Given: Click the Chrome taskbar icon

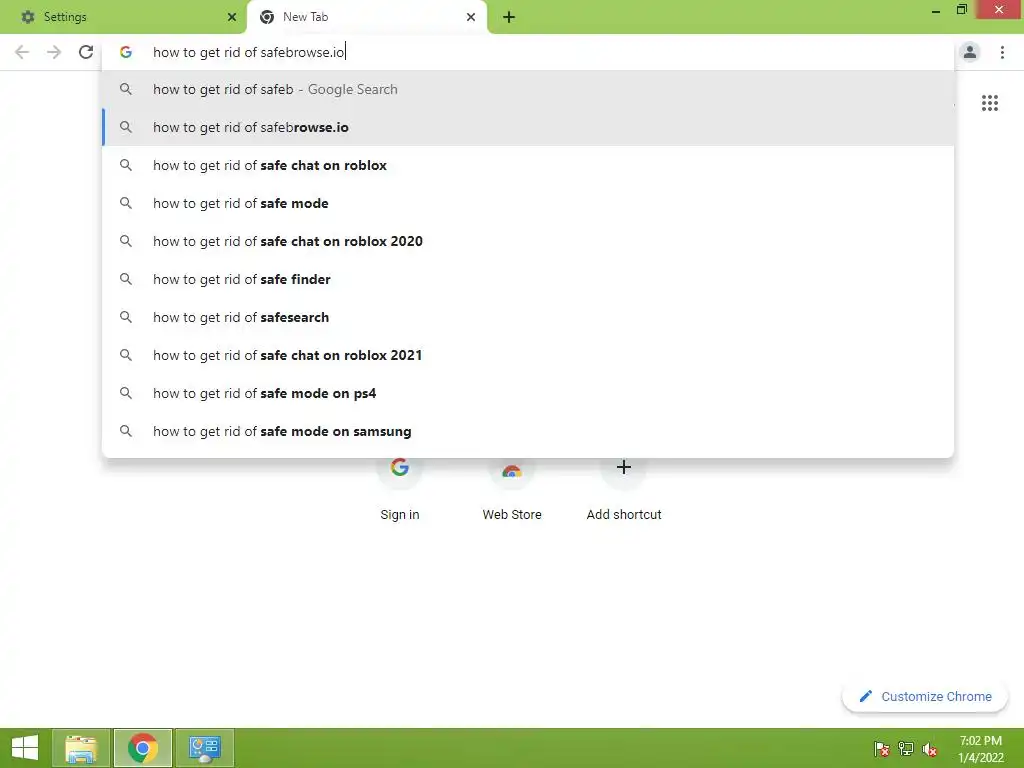Looking at the screenshot, I should (143, 748).
